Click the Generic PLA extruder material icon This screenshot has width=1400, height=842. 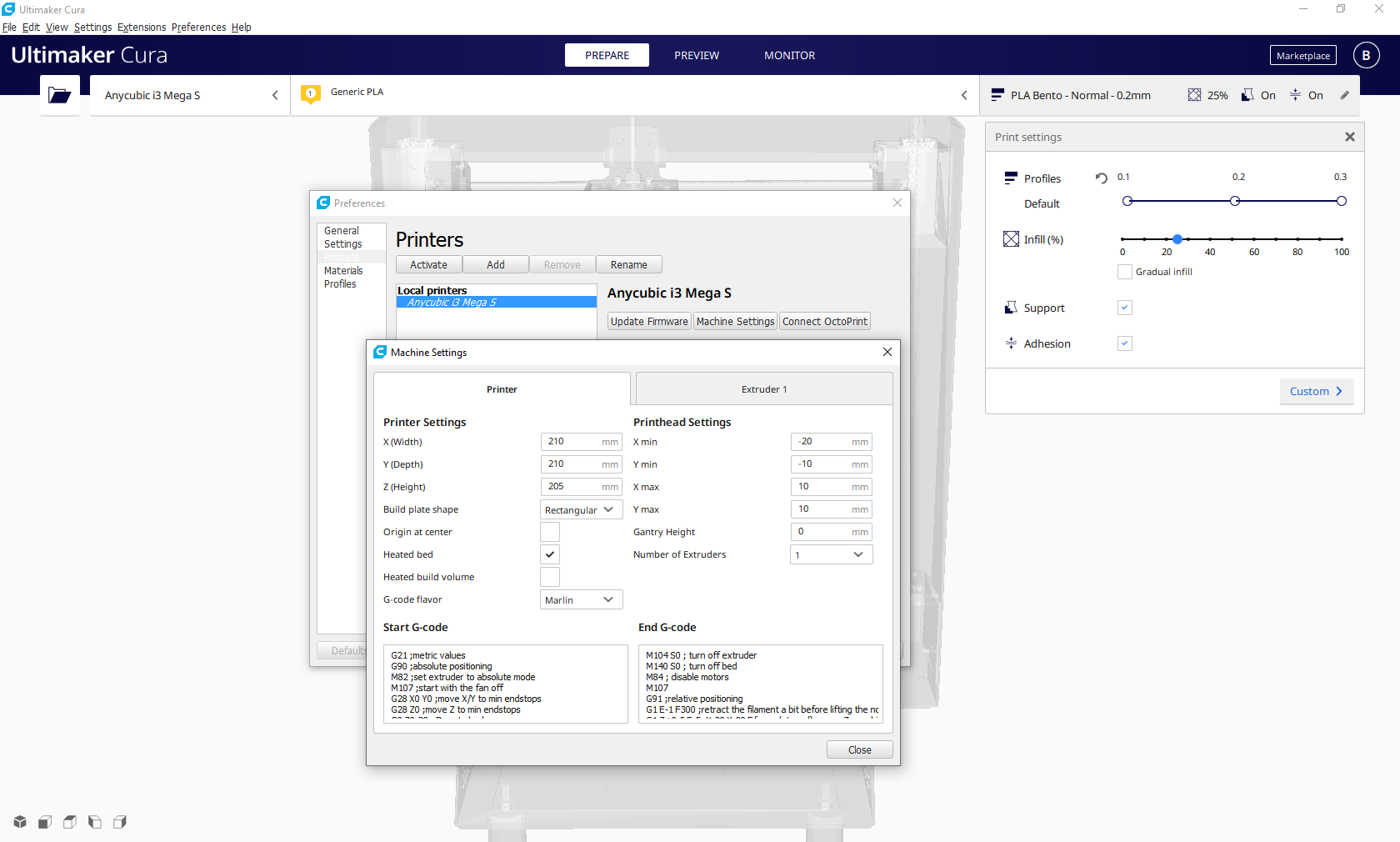(311, 94)
